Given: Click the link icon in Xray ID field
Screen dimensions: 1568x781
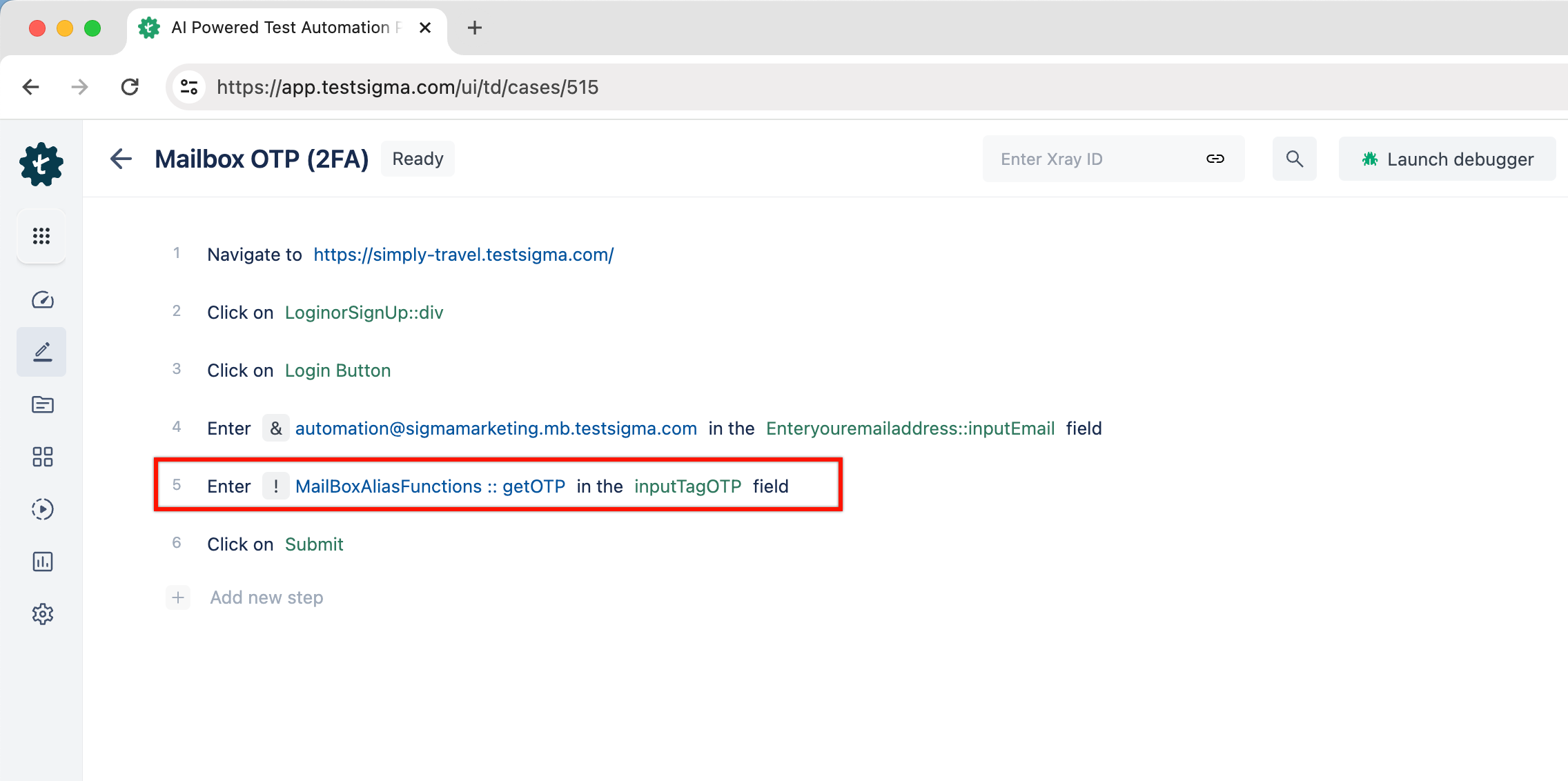Looking at the screenshot, I should 1215,159.
